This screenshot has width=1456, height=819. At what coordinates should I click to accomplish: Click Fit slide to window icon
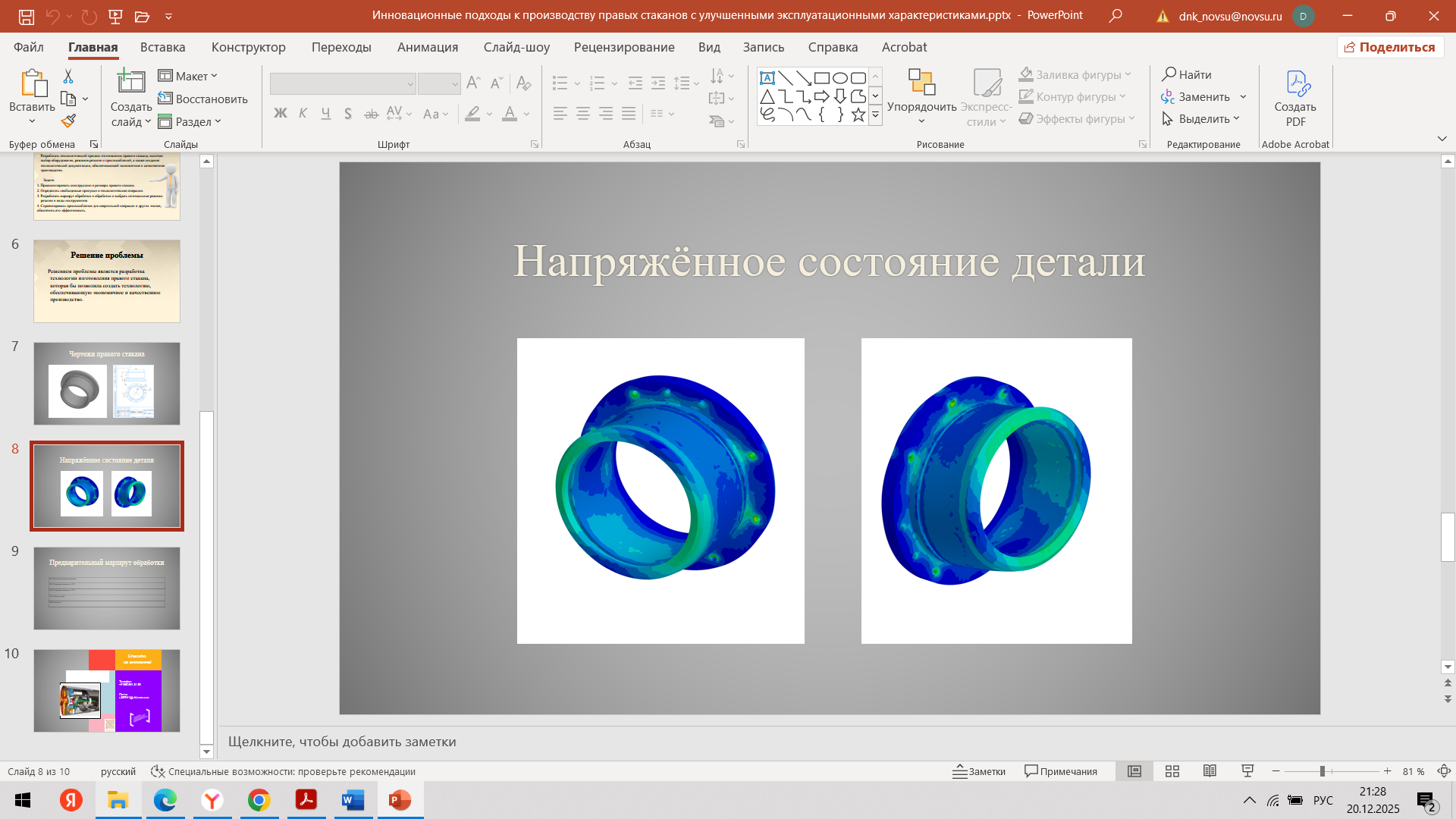[1444, 771]
